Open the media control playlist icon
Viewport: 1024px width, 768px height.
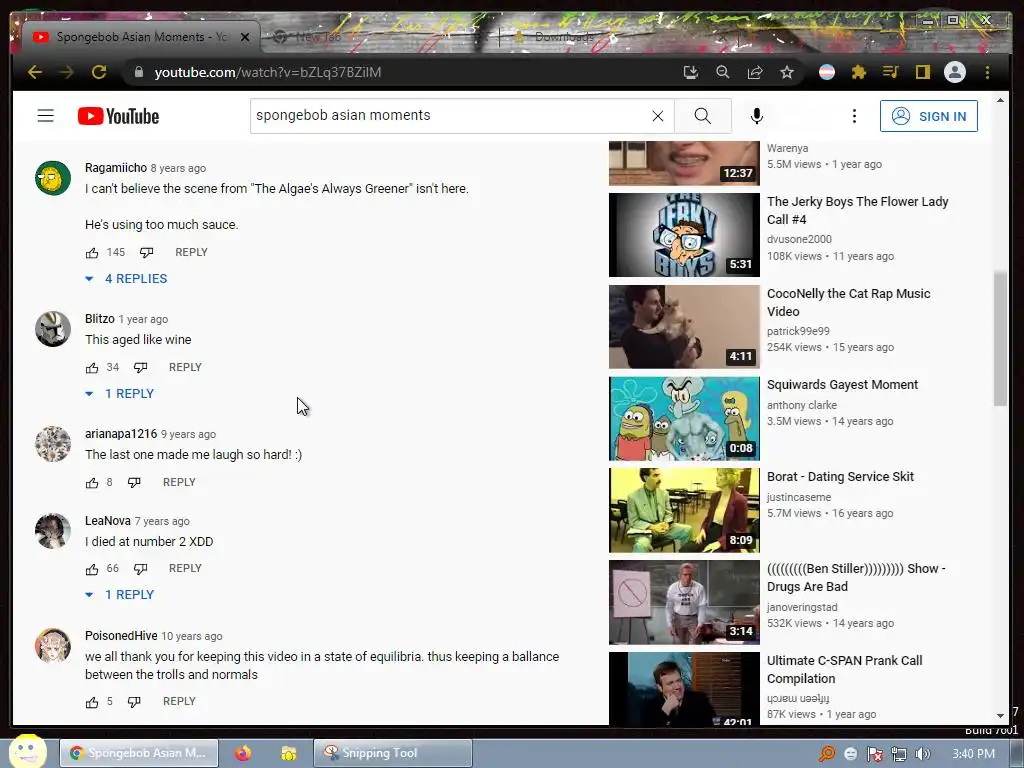890,72
